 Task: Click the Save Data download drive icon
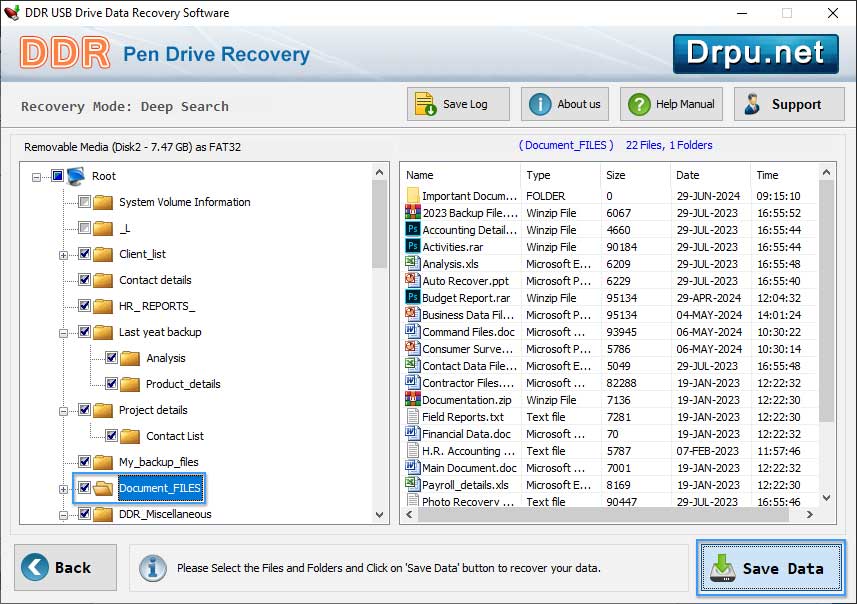pos(723,567)
